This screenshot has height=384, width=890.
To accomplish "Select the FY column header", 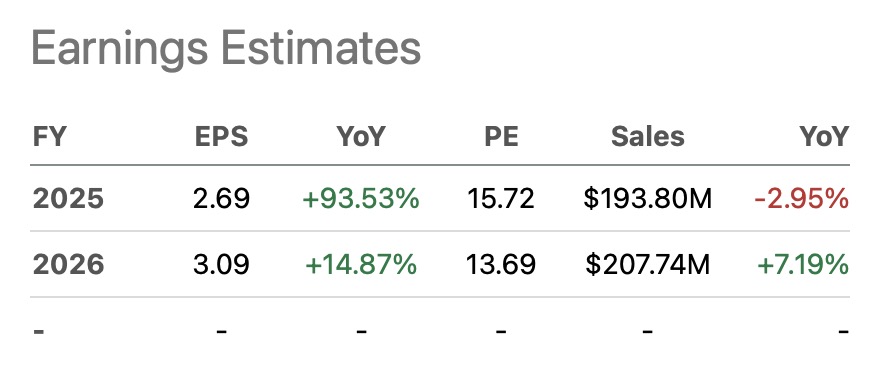I will click(x=49, y=137).
